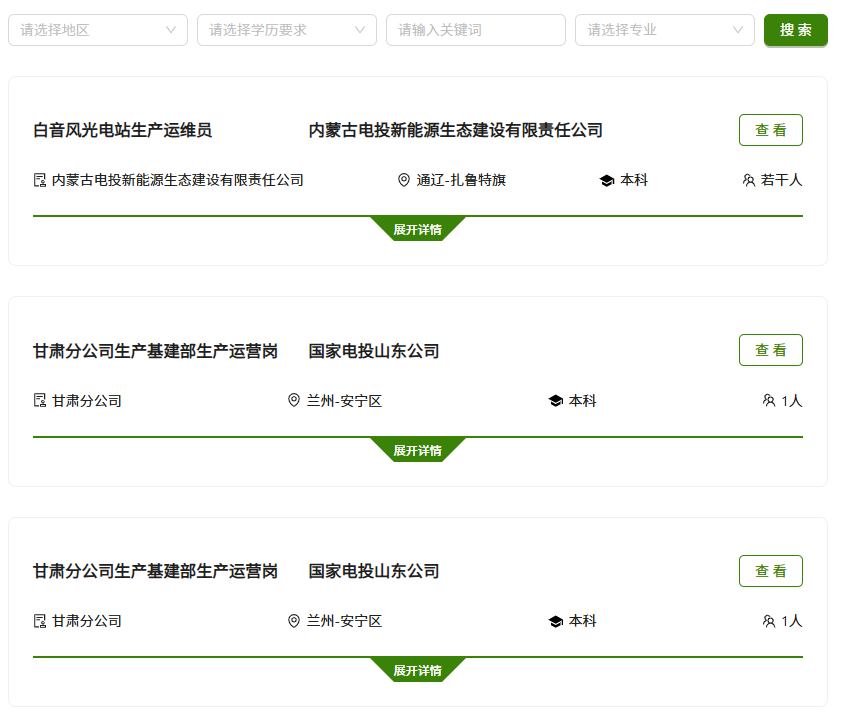Click bold heading 内蒙古电投新能源生态建设有限责任公司
The image size is (841, 720).
coord(456,130)
